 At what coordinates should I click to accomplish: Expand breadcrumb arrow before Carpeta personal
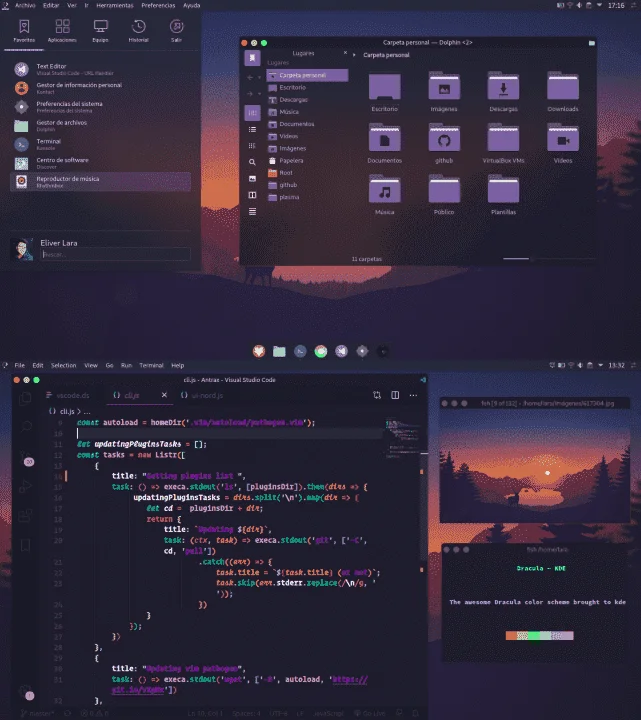pyautogui.click(x=354, y=55)
